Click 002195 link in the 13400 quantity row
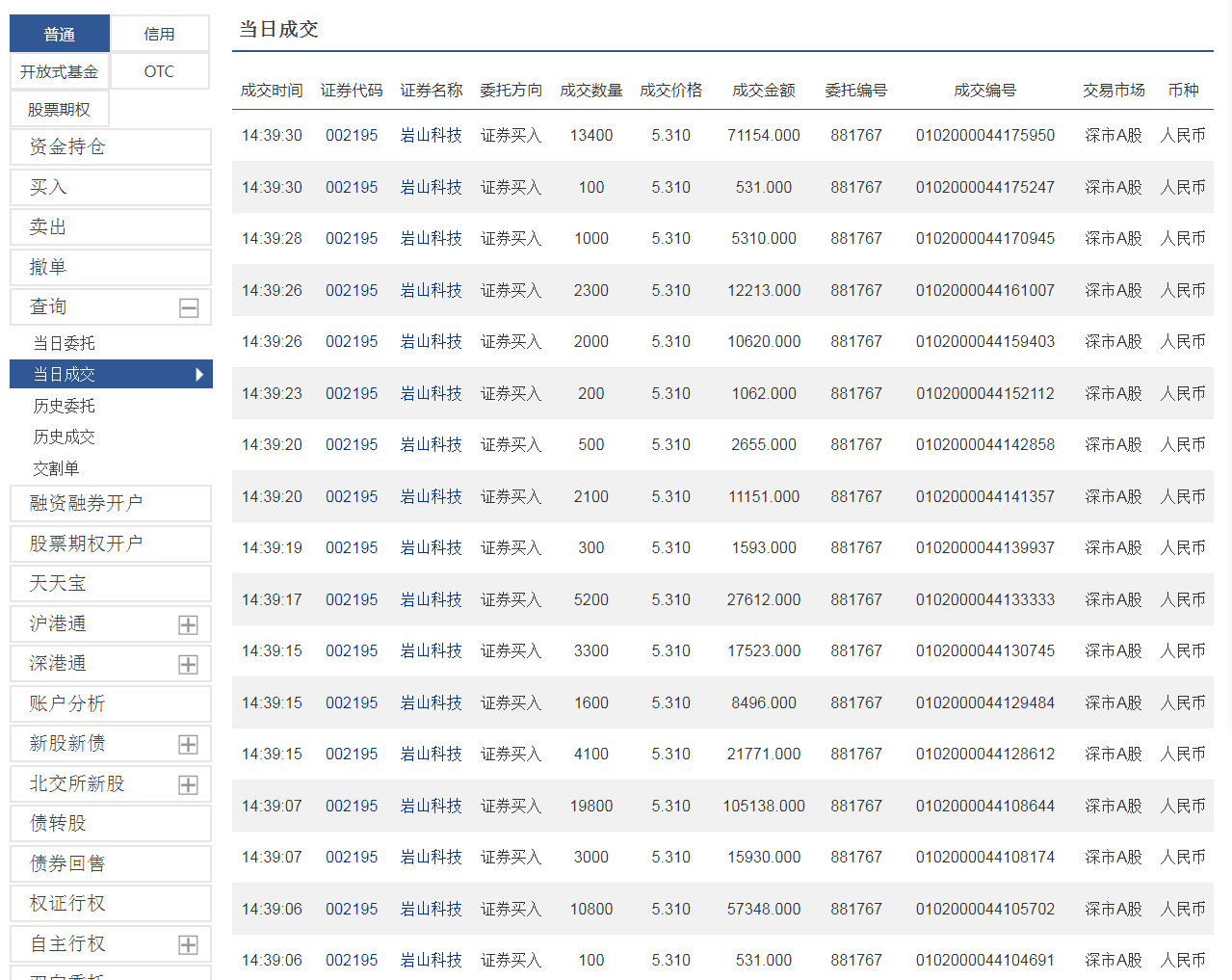The height and width of the screenshot is (980, 1232). 352,135
